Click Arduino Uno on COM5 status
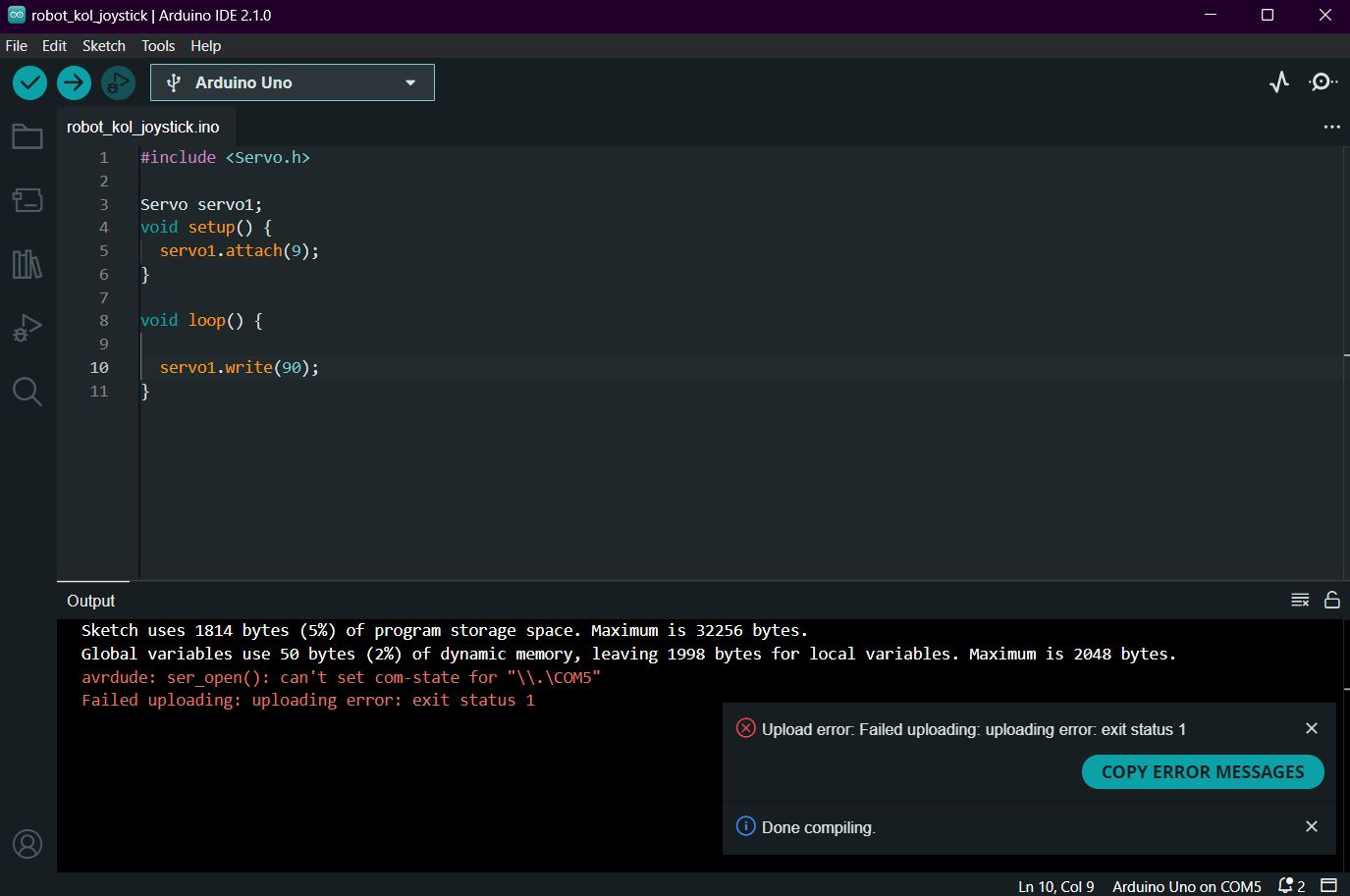 1187,886
